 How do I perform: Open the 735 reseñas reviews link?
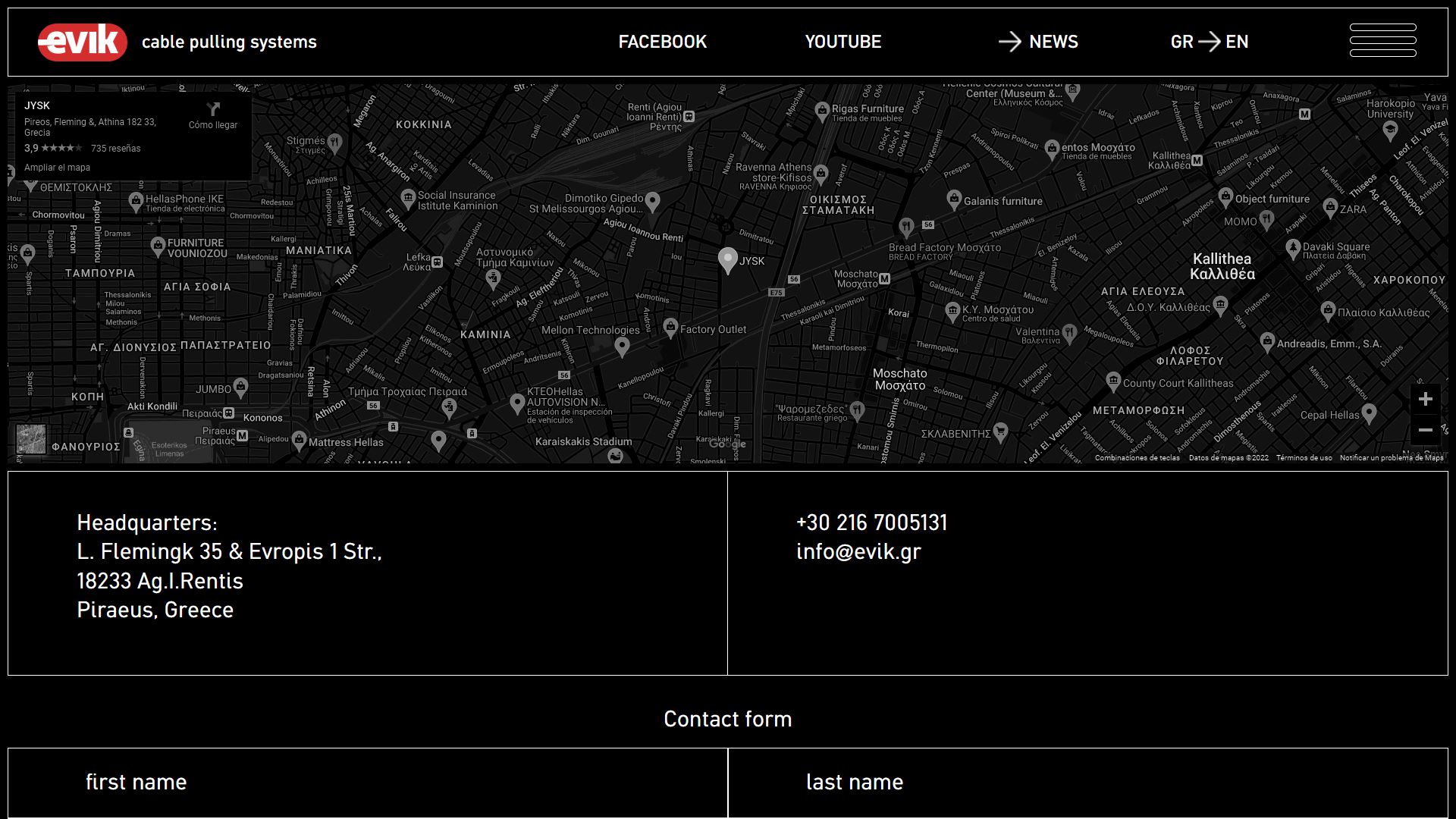[x=115, y=149]
